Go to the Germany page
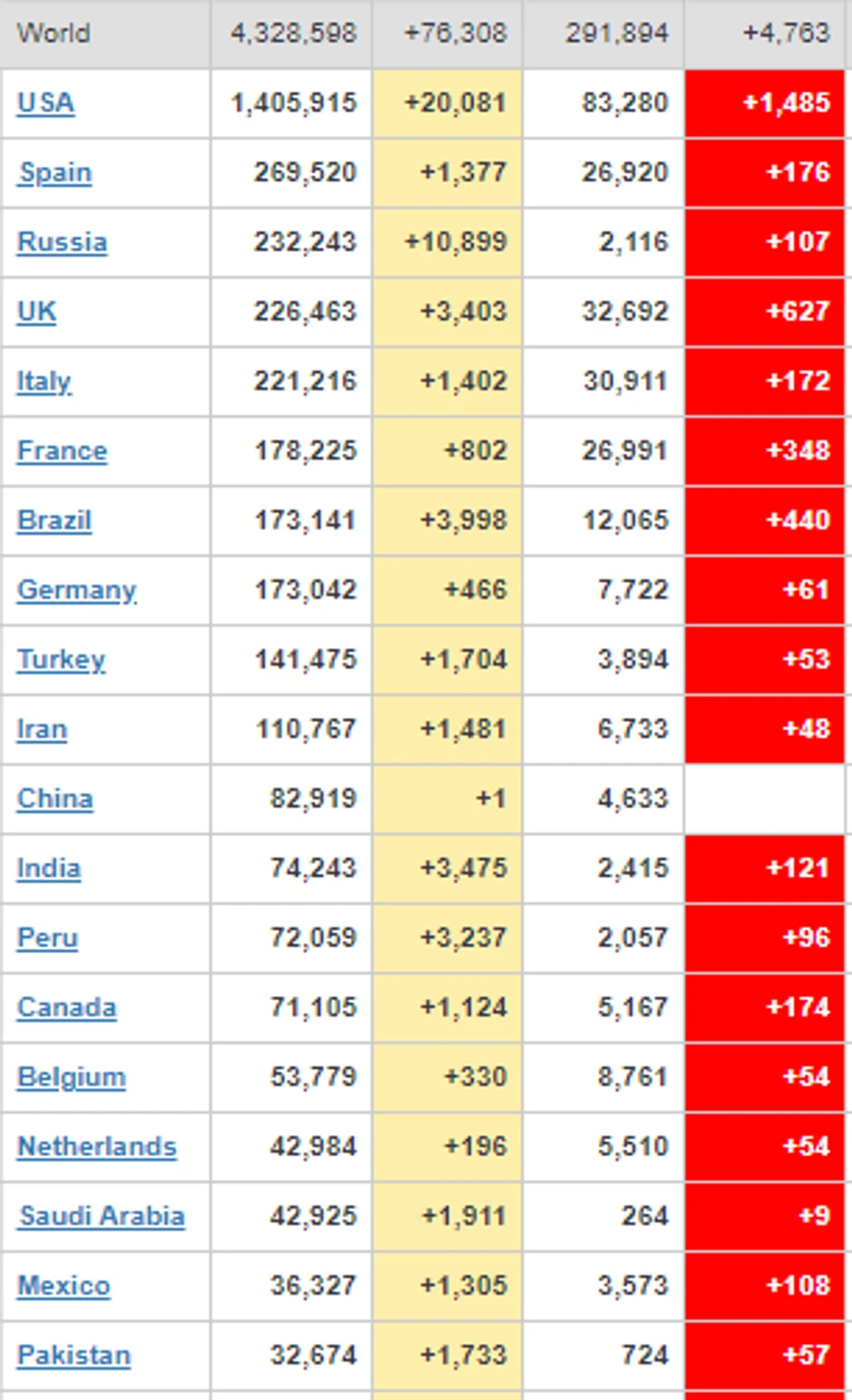This screenshot has width=852, height=1400. [77, 591]
